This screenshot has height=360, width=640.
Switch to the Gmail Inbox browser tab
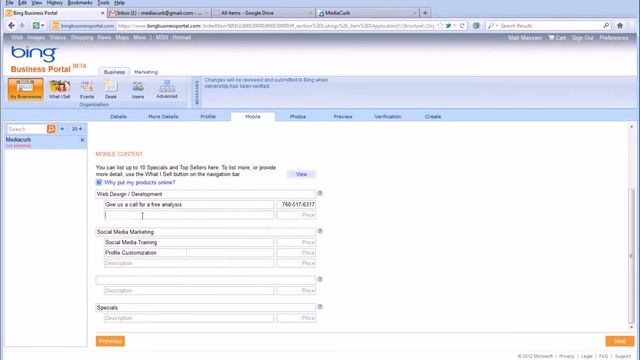click(159, 13)
